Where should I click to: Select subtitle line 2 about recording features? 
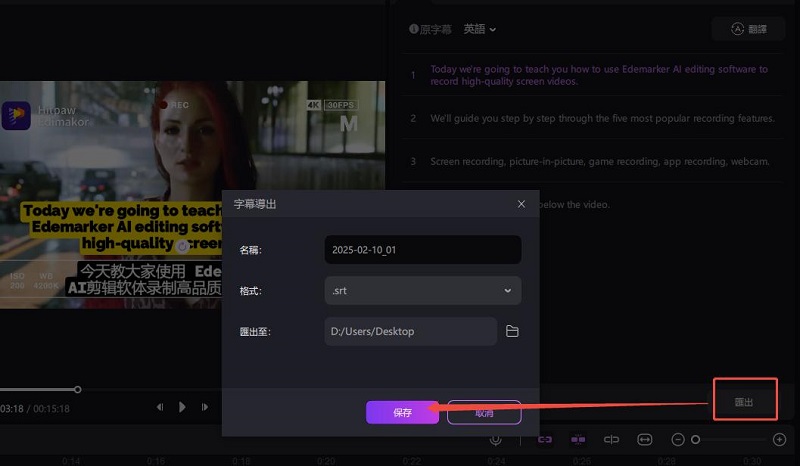[x=602, y=118]
